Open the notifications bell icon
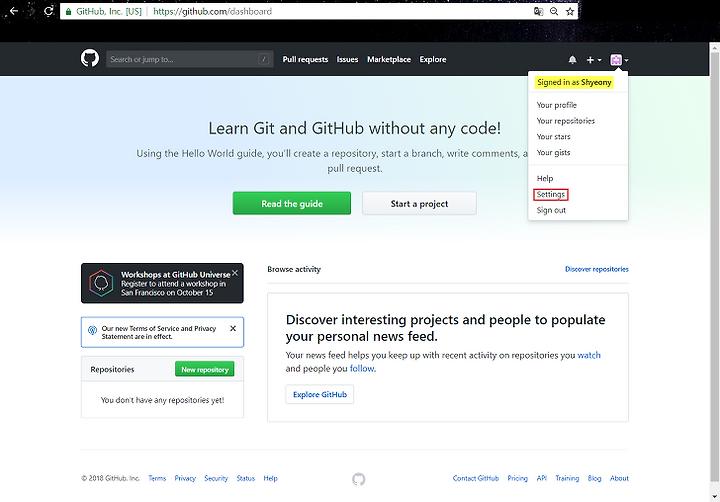The image size is (720, 502). point(572,60)
